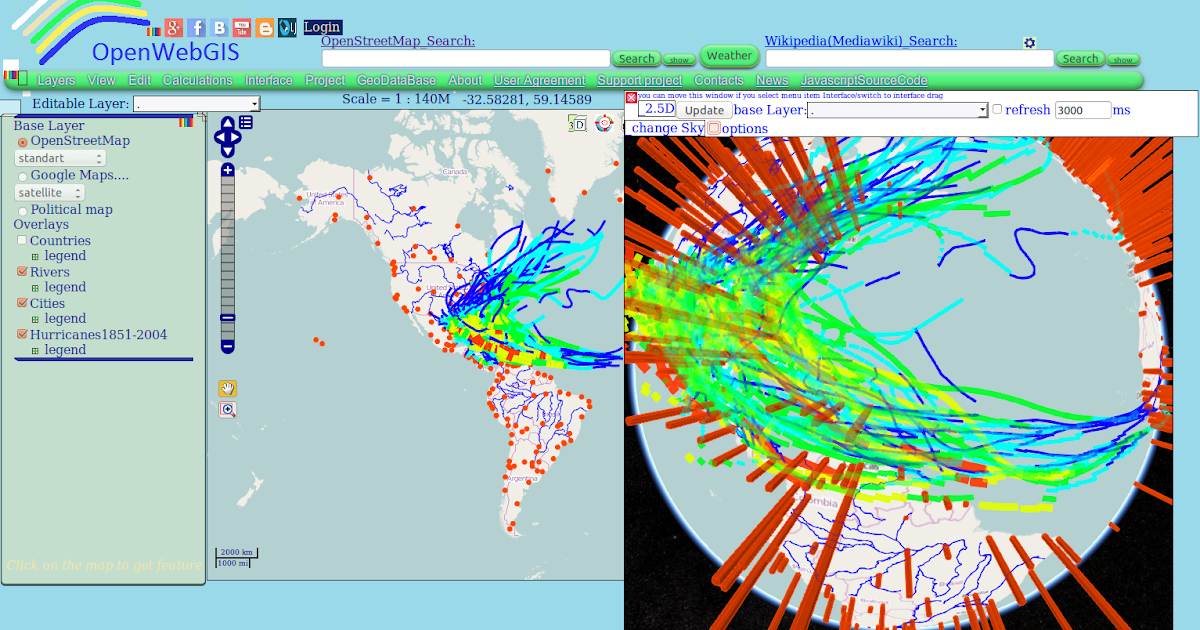Click the Facebook share icon in the header

click(196, 27)
